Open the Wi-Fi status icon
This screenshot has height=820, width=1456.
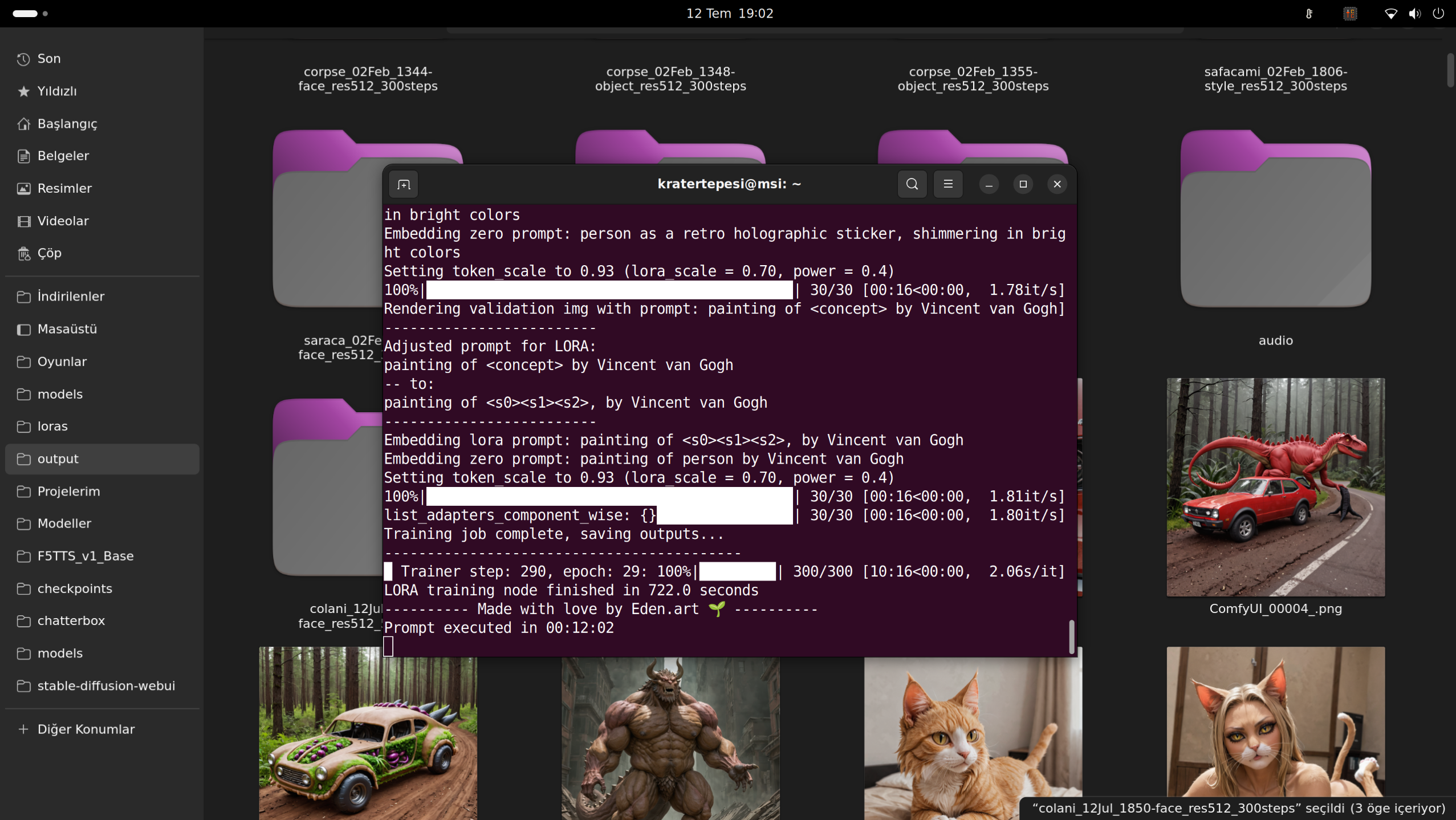1391,14
